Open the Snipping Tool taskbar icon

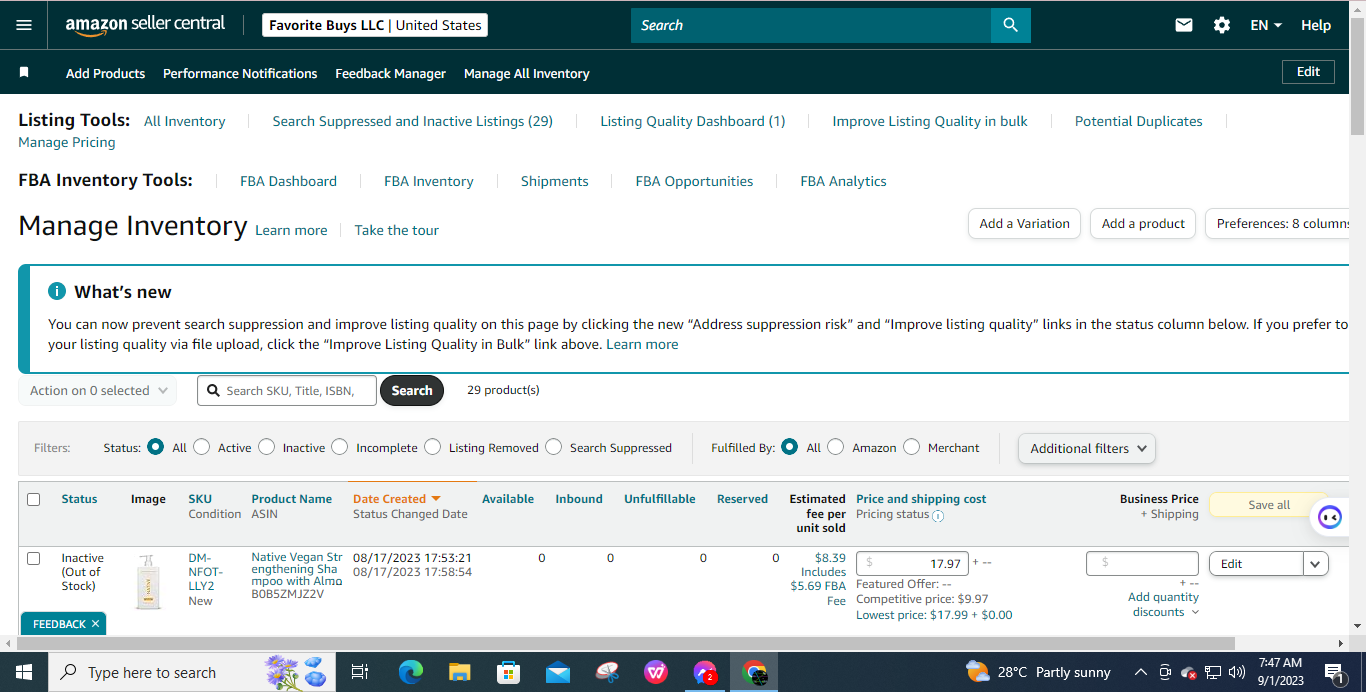pyautogui.click(x=607, y=672)
